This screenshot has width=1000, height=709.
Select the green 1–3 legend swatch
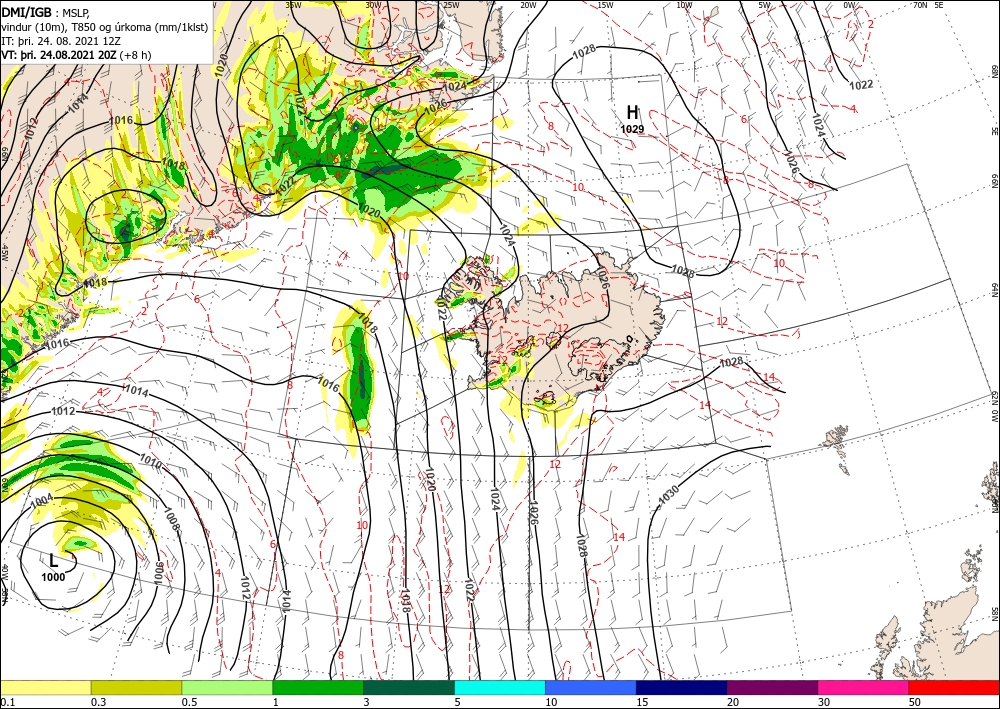pyautogui.click(x=318, y=687)
